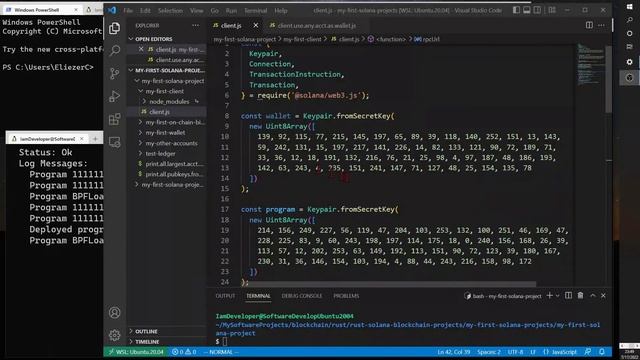Change encoding via UTF-8 status item
The height and width of the screenshot is (360, 640).
[516, 351]
